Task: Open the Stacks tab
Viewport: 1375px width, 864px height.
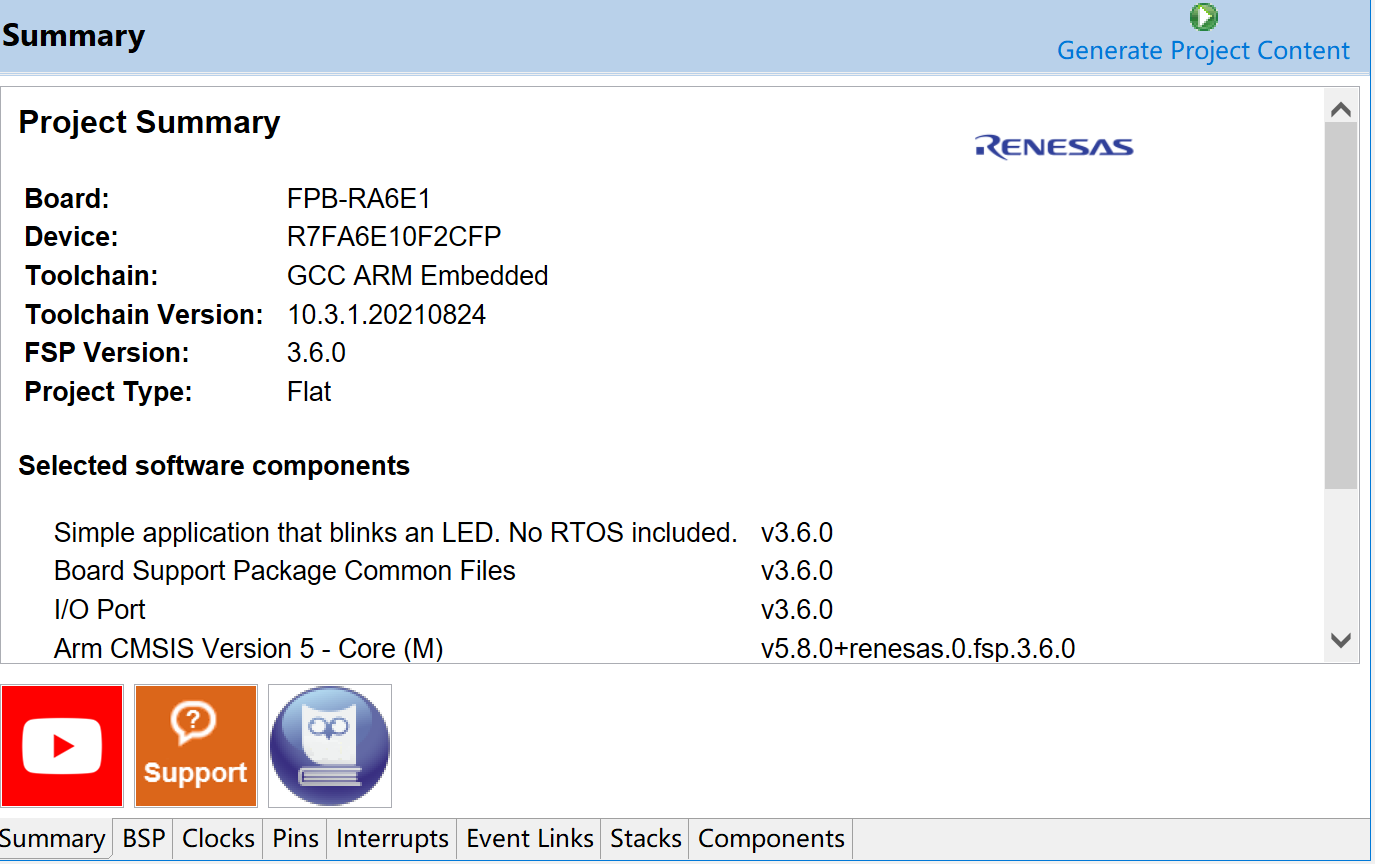Action: coord(646,838)
